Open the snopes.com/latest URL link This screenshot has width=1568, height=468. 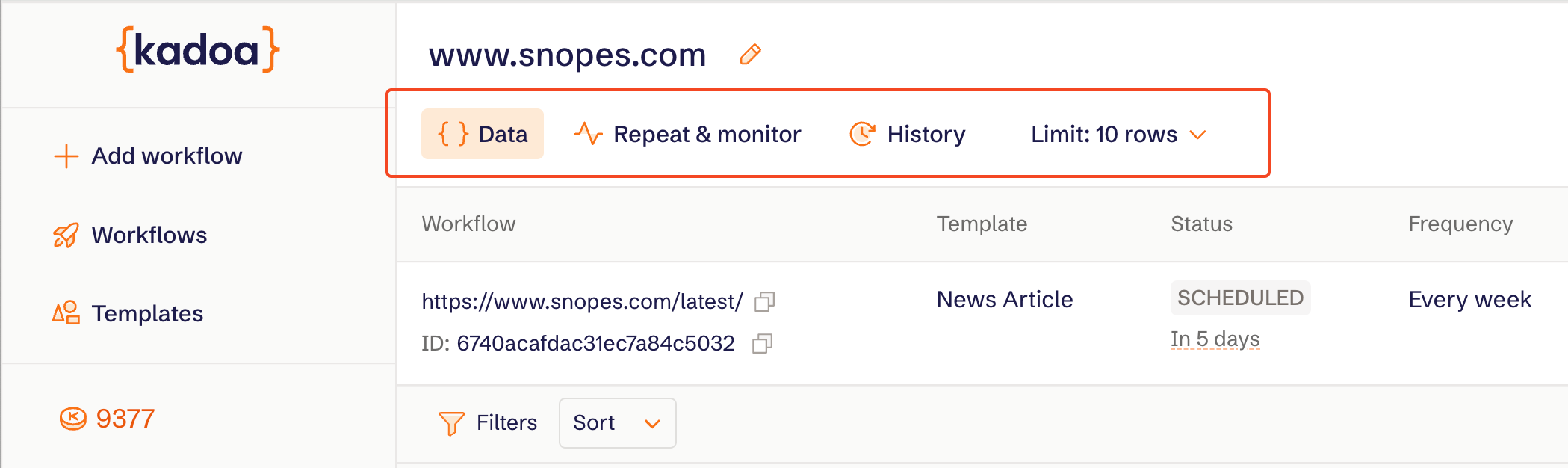tap(582, 301)
